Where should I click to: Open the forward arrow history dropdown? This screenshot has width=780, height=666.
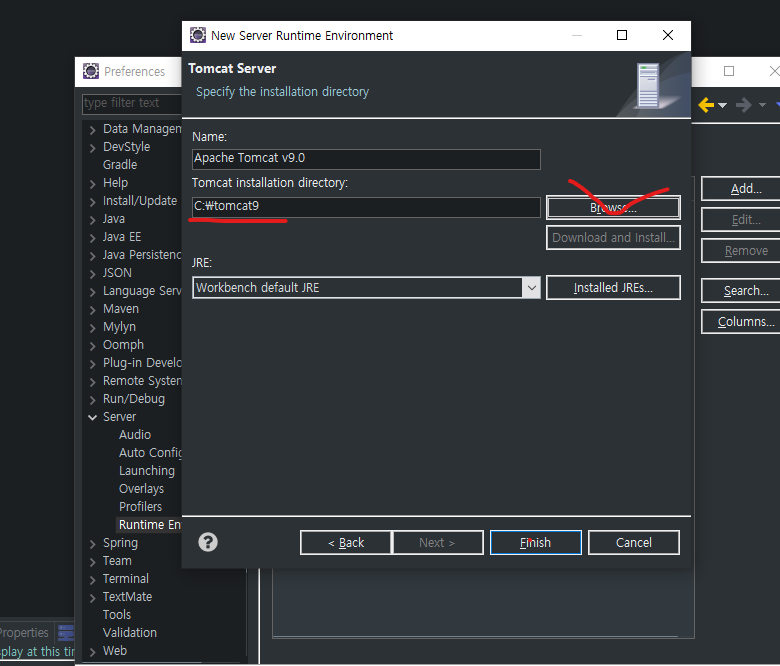pyautogui.click(x=762, y=105)
